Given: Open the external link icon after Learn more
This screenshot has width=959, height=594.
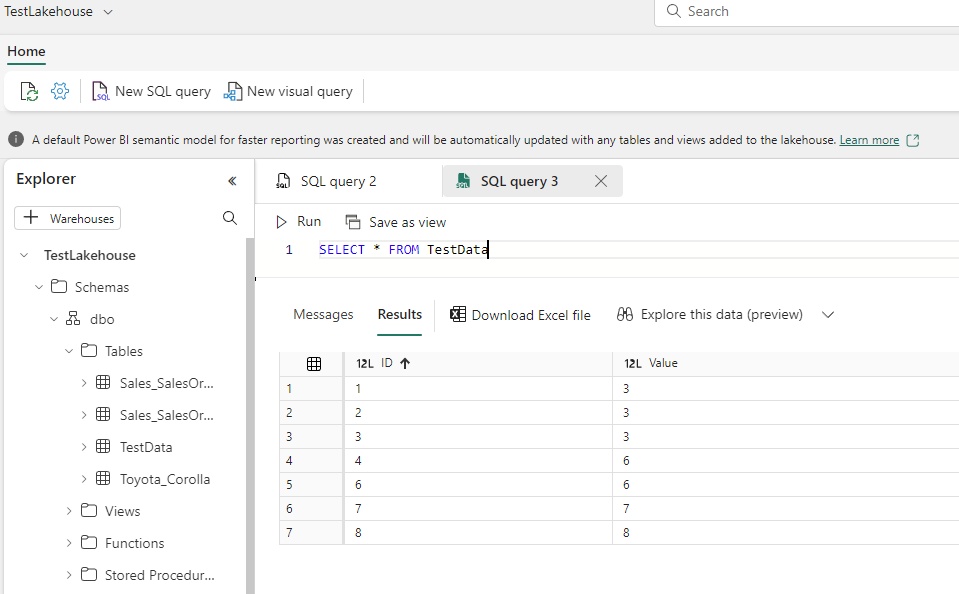Looking at the screenshot, I should [913, 140].
